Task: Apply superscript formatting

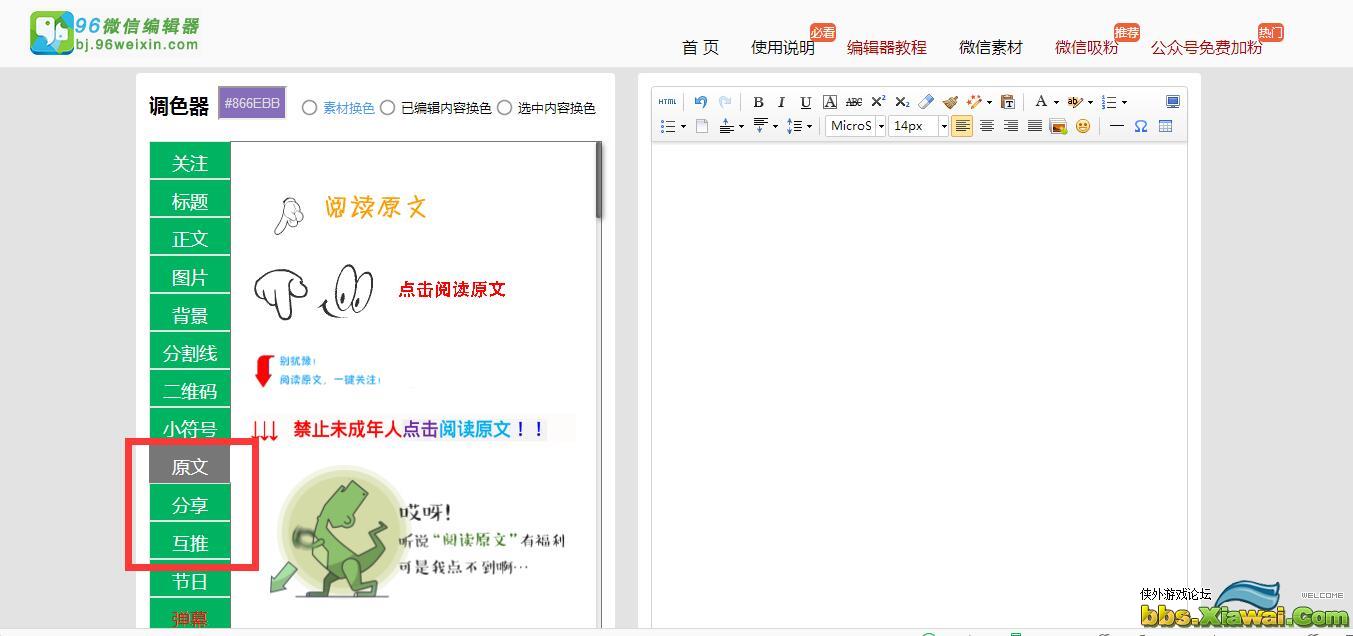Action: coord(878,102)
